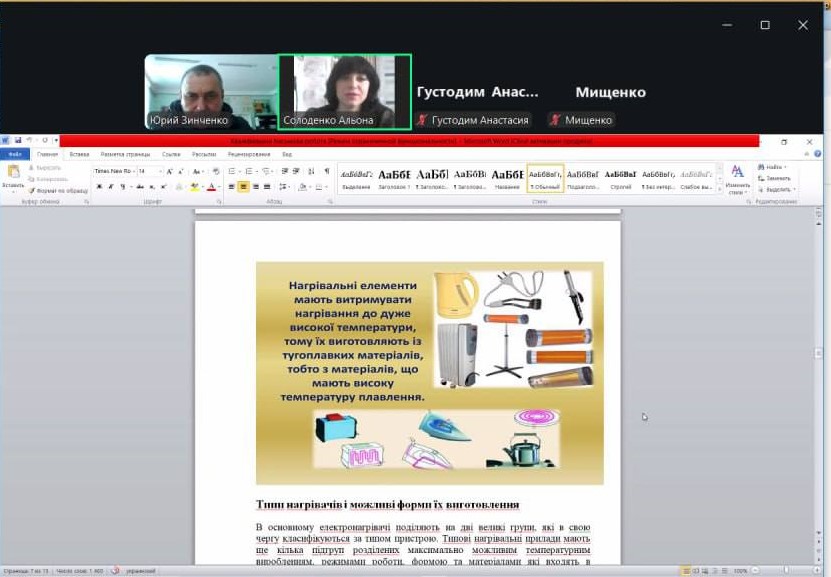Apply the Обычный style from styles gallery
The height and width of the screenshot is (577, 831).
pyautogui.click(x=545, y=177)
